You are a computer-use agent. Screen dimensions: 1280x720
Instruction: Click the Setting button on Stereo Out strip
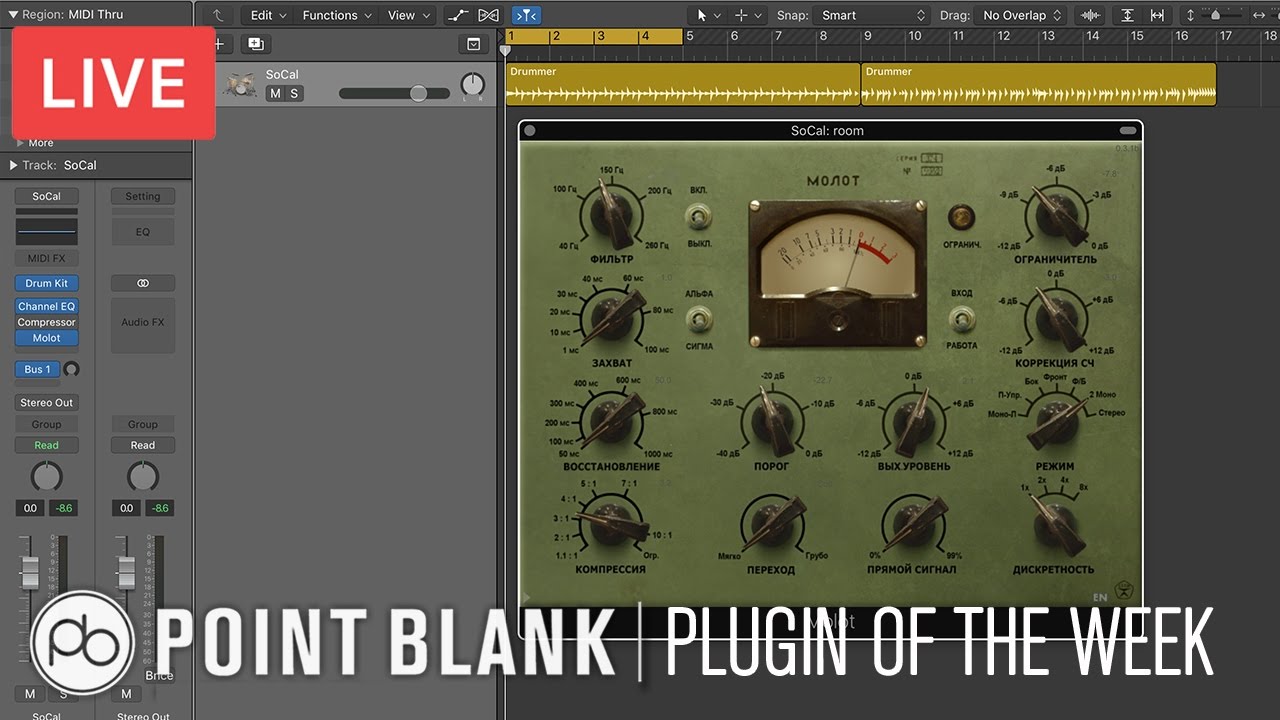coord(142,196)
